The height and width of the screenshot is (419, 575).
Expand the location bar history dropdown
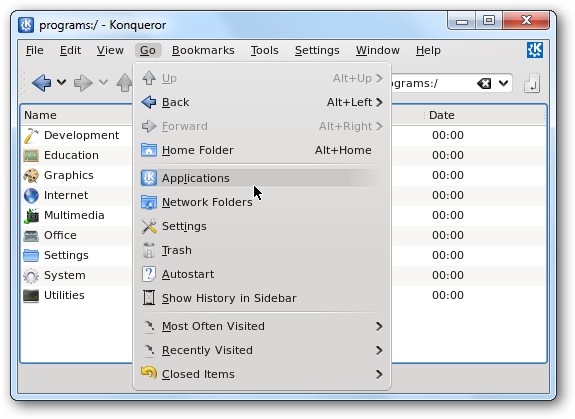click(x=503, y=83)
